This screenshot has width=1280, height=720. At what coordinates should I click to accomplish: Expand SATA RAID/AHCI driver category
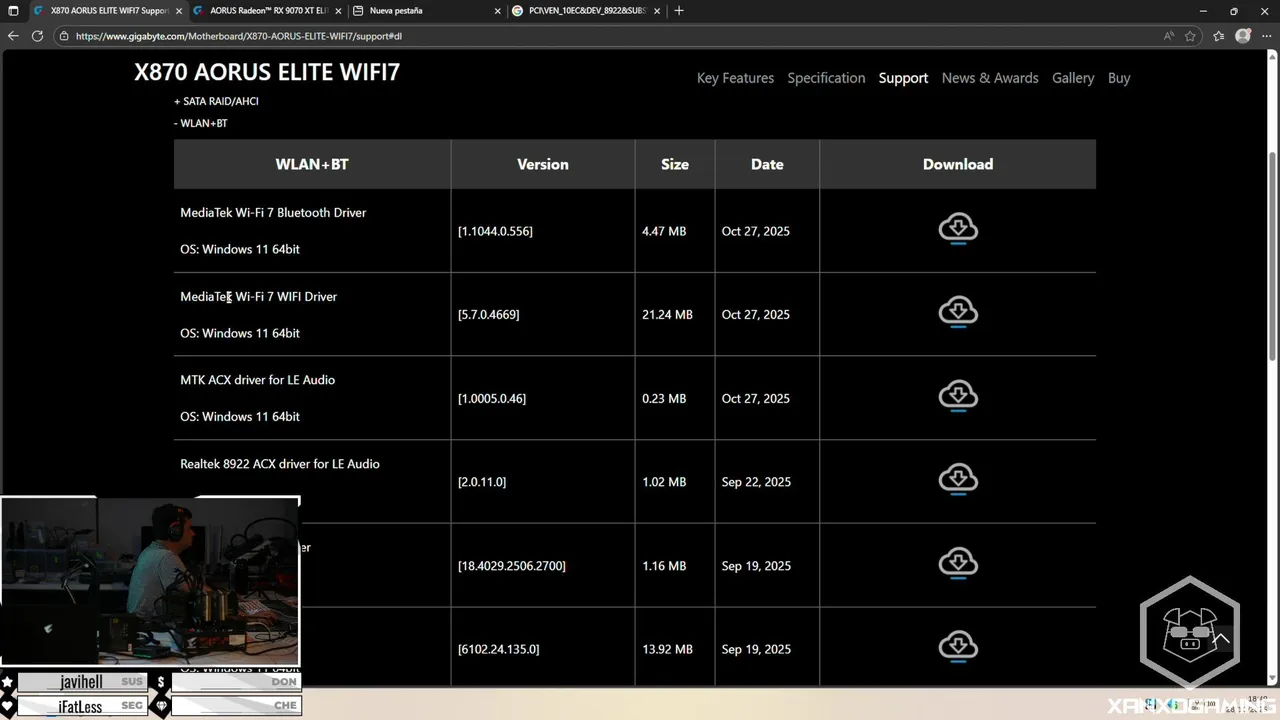tap(216, 101)
